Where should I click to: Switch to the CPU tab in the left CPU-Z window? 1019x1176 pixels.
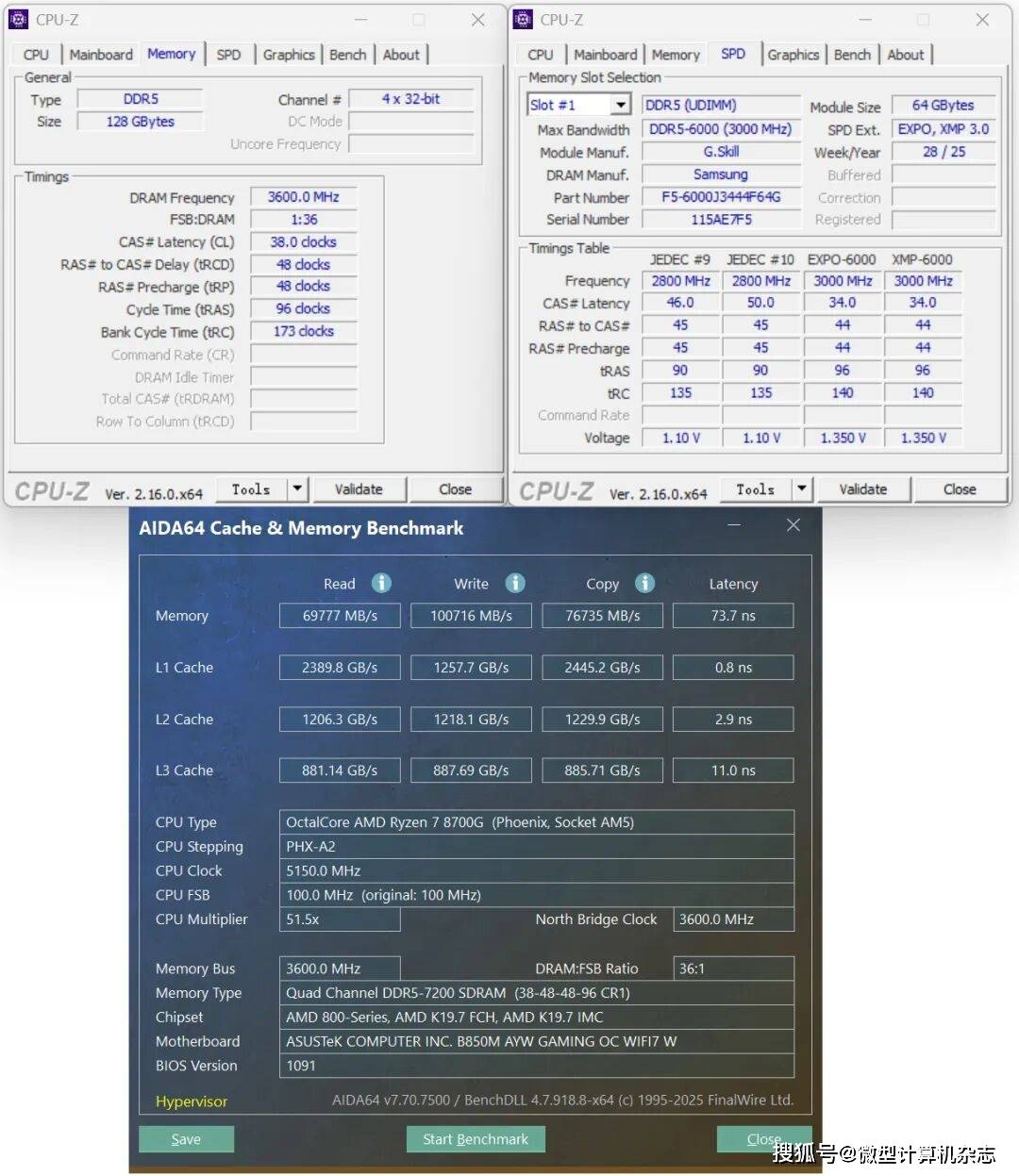(x=36, y=55)
